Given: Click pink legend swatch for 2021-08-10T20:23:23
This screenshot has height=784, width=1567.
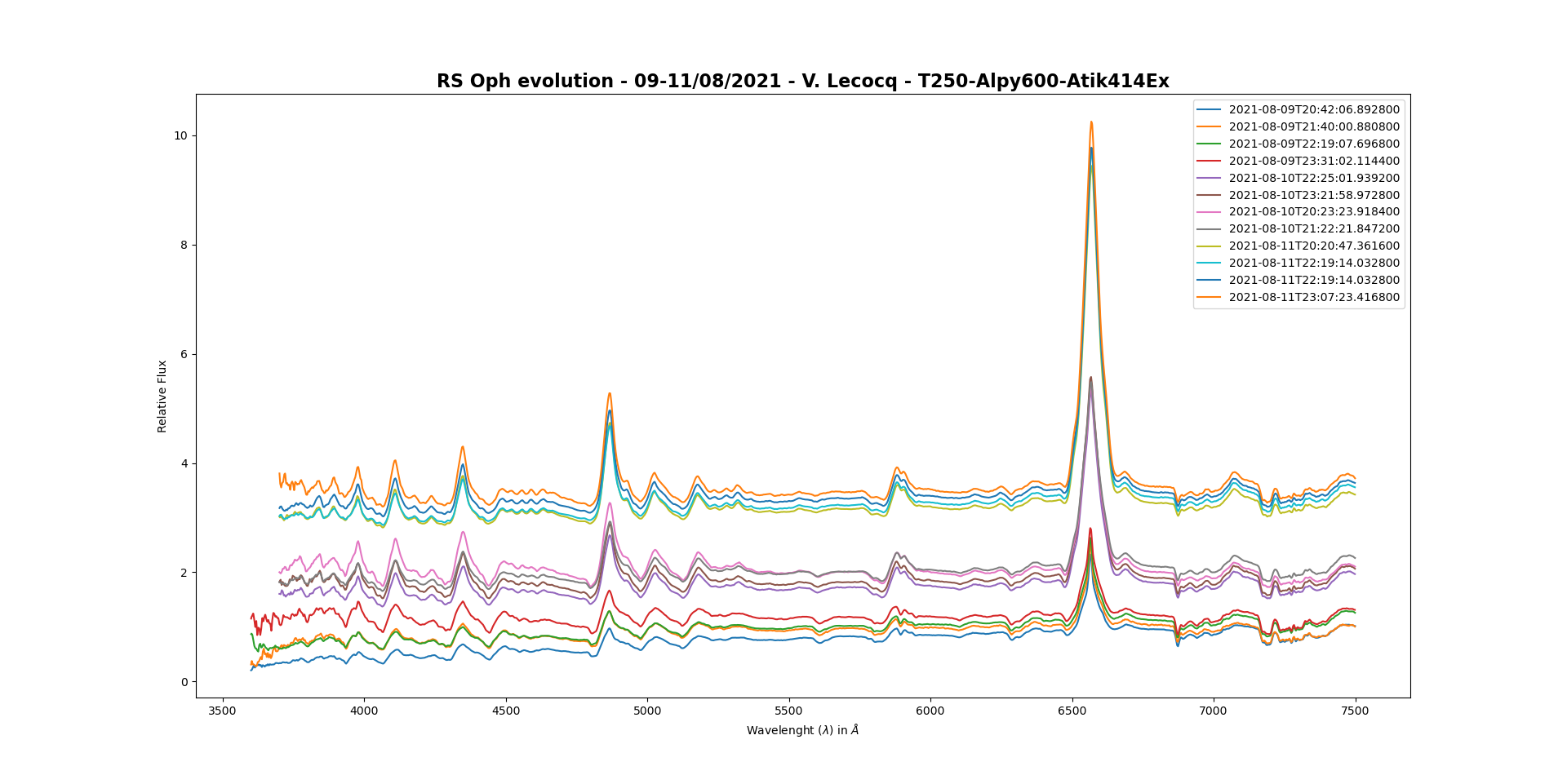Looking at the screenshot, I should (x=1209, y=212).
